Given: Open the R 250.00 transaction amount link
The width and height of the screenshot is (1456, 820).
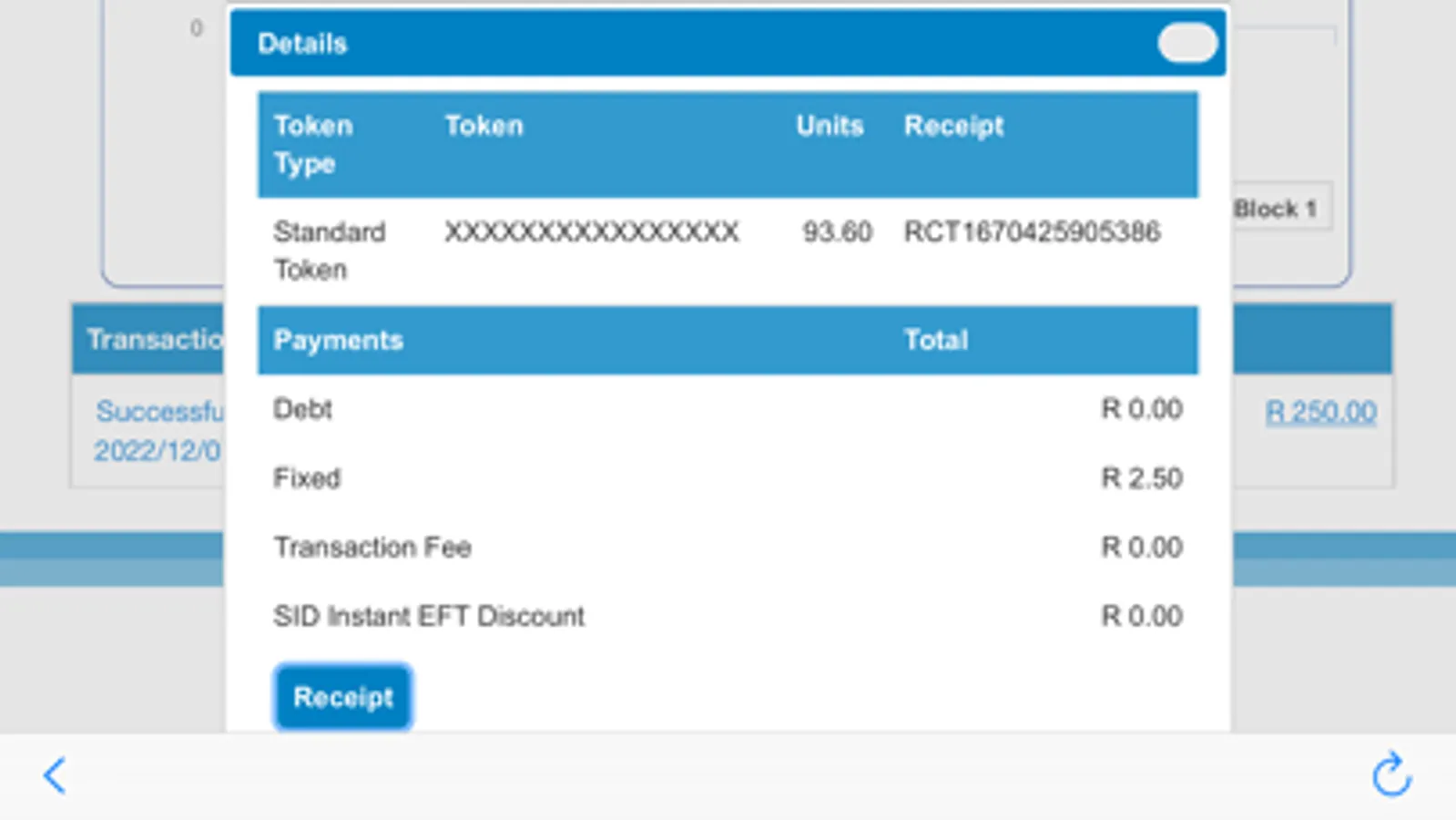Looking at the screenshot, I should 1320,412.
